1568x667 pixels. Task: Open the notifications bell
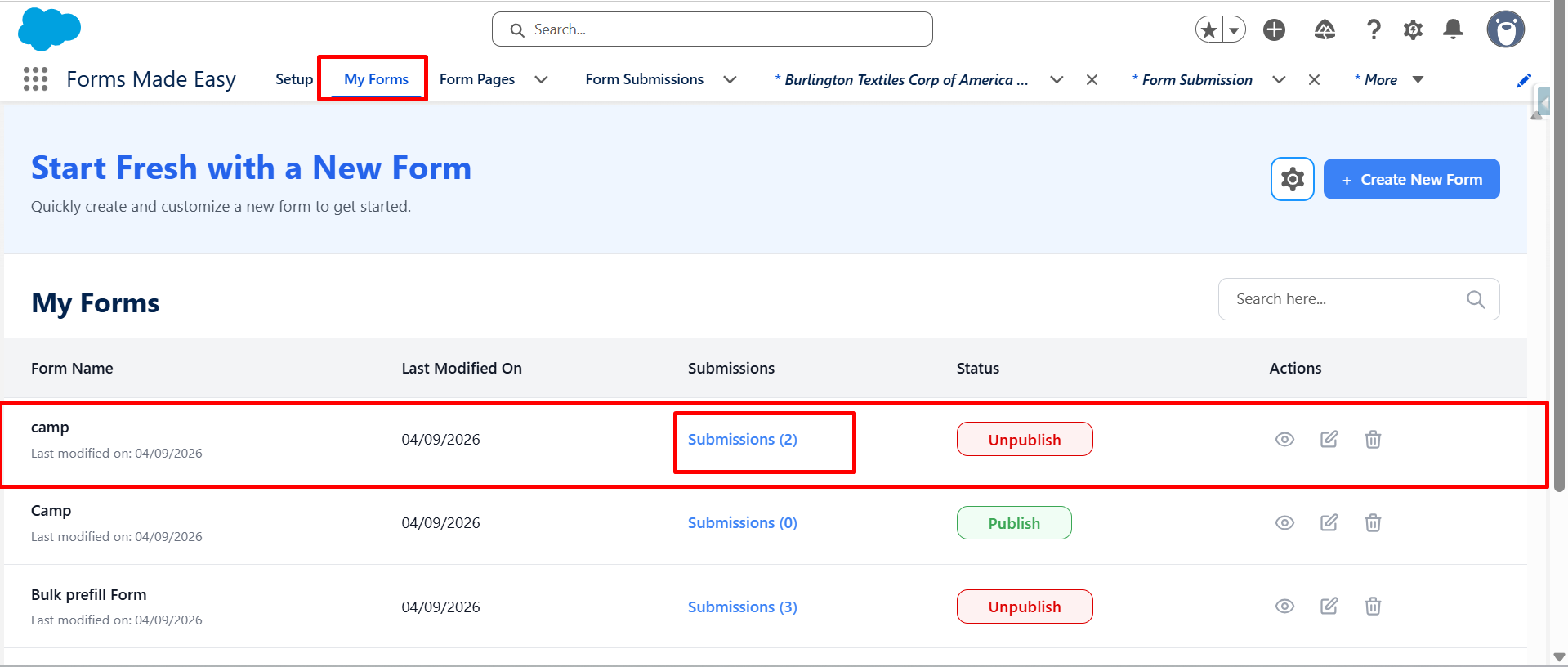point(1453,30)
